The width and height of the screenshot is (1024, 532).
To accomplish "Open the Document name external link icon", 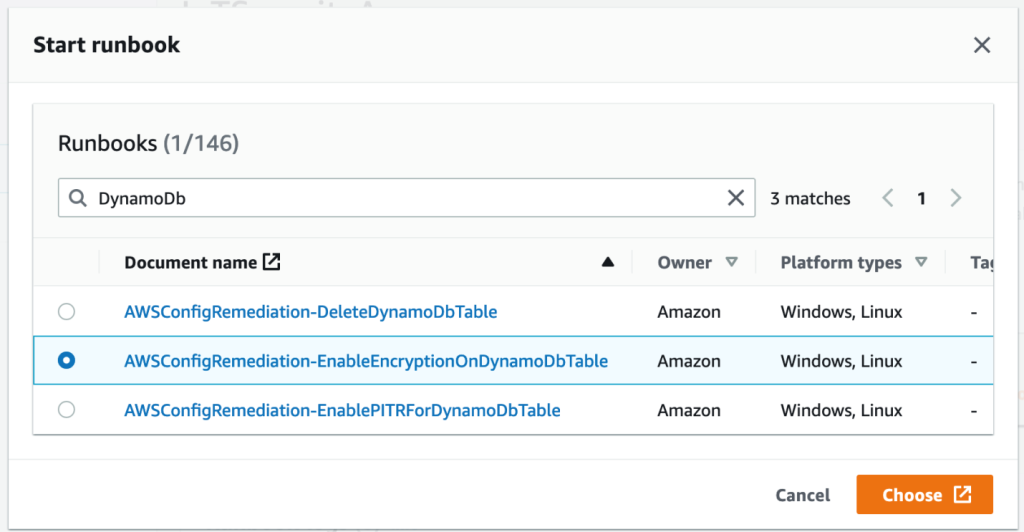I will point(271,262).
